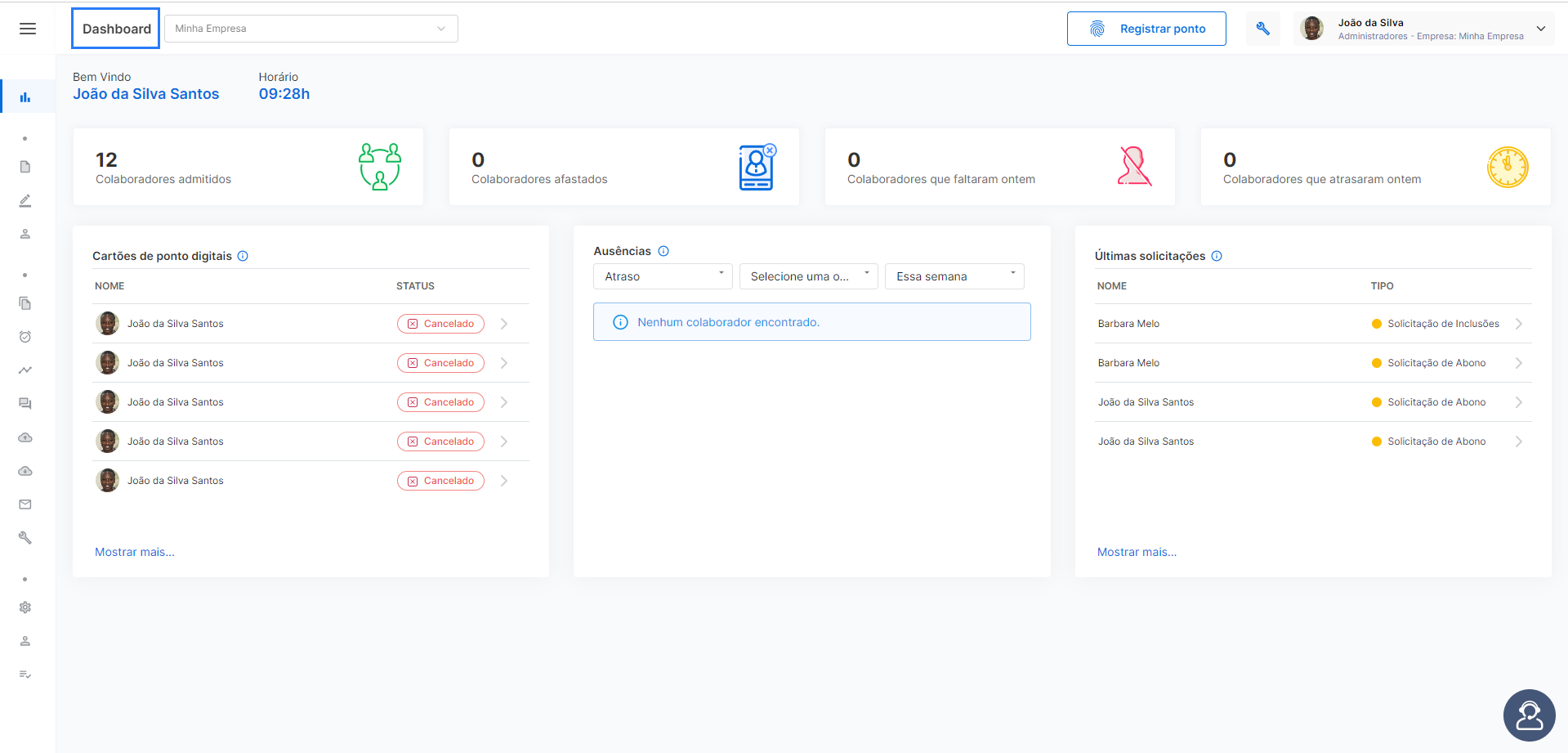Click the Registrar ponto button
This screenshot has height=753, width=1568.
coord(1146,29)
